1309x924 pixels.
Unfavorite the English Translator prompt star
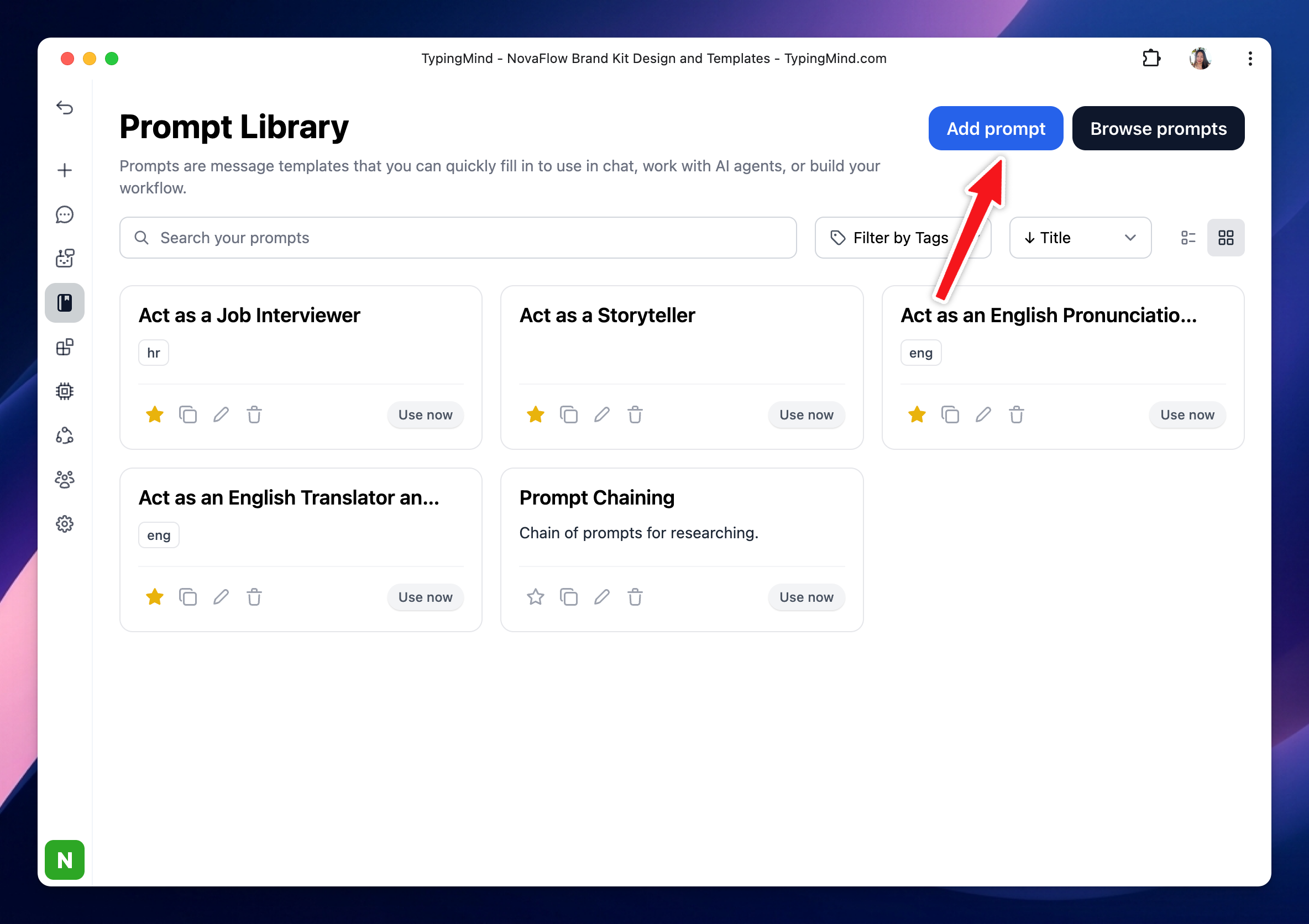154,597
